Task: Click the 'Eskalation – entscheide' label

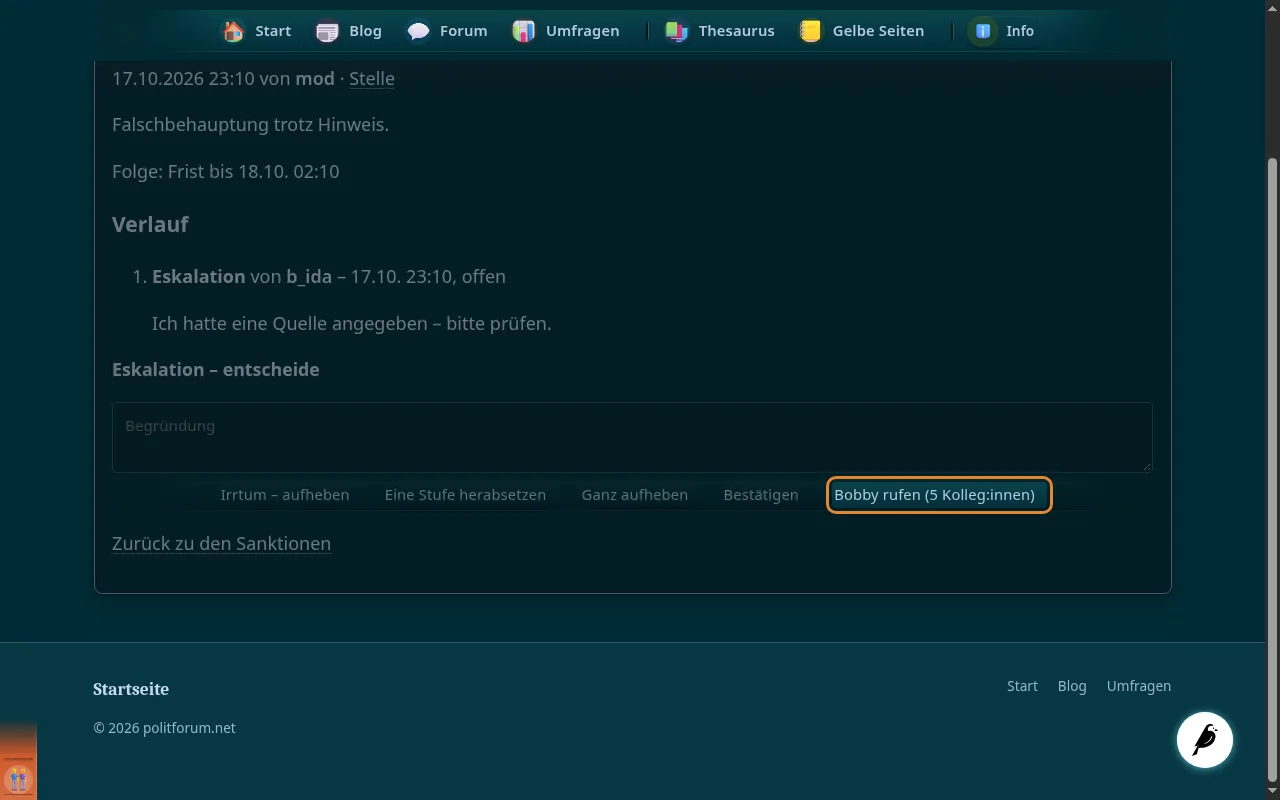Action: pos(216,370)
